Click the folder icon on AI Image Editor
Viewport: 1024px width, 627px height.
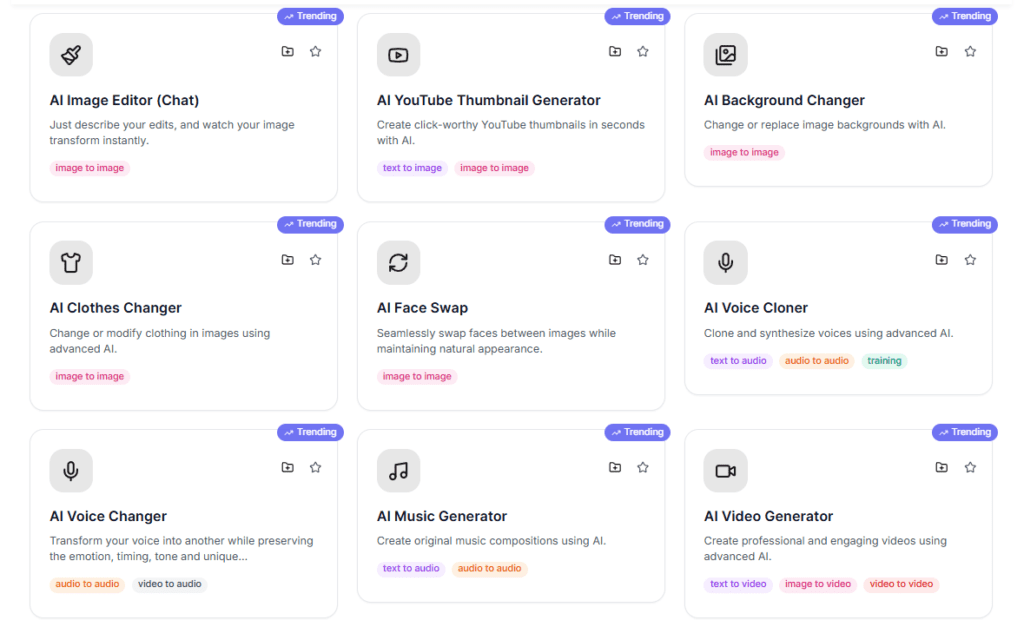287,51
